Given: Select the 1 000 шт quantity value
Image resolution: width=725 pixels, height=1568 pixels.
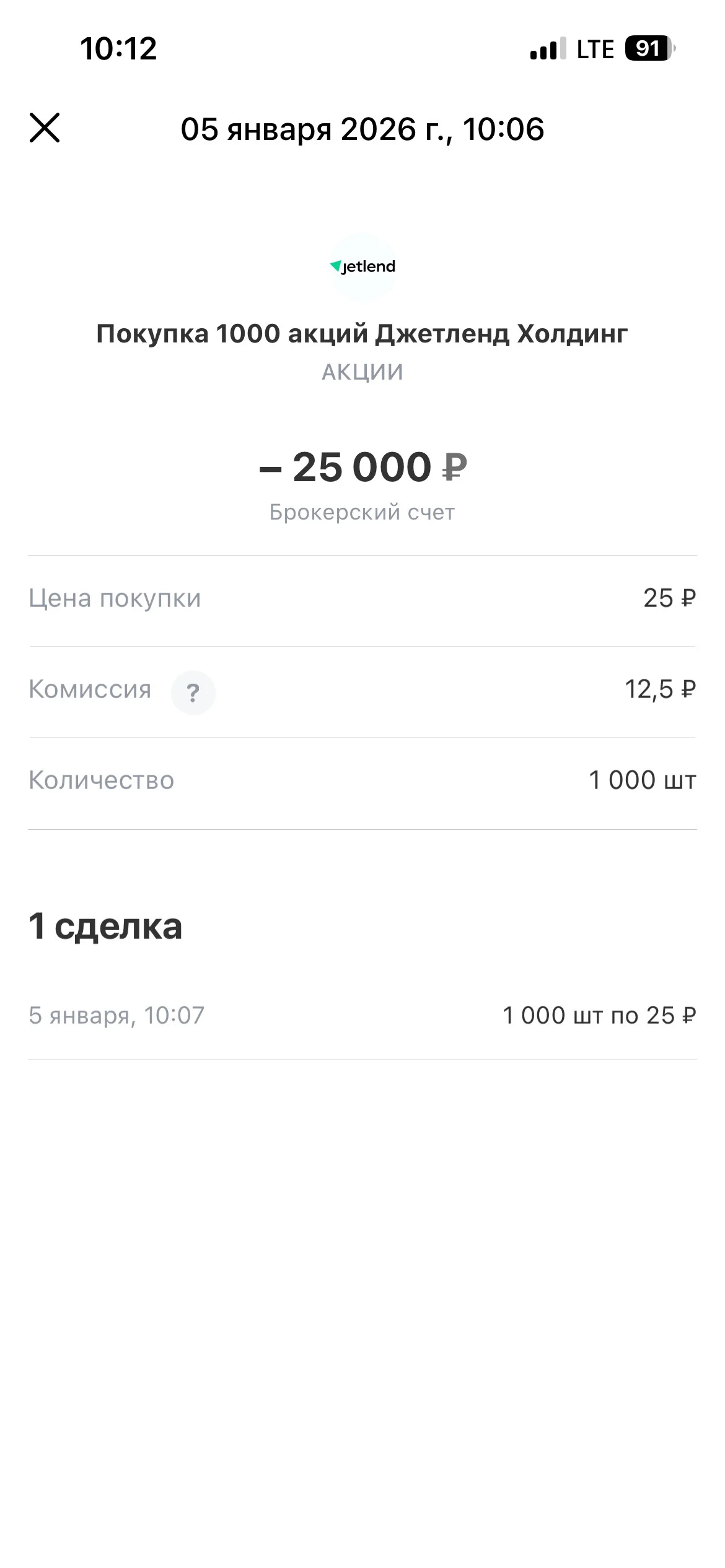Looking at the screenshot, I should (643, 780).
